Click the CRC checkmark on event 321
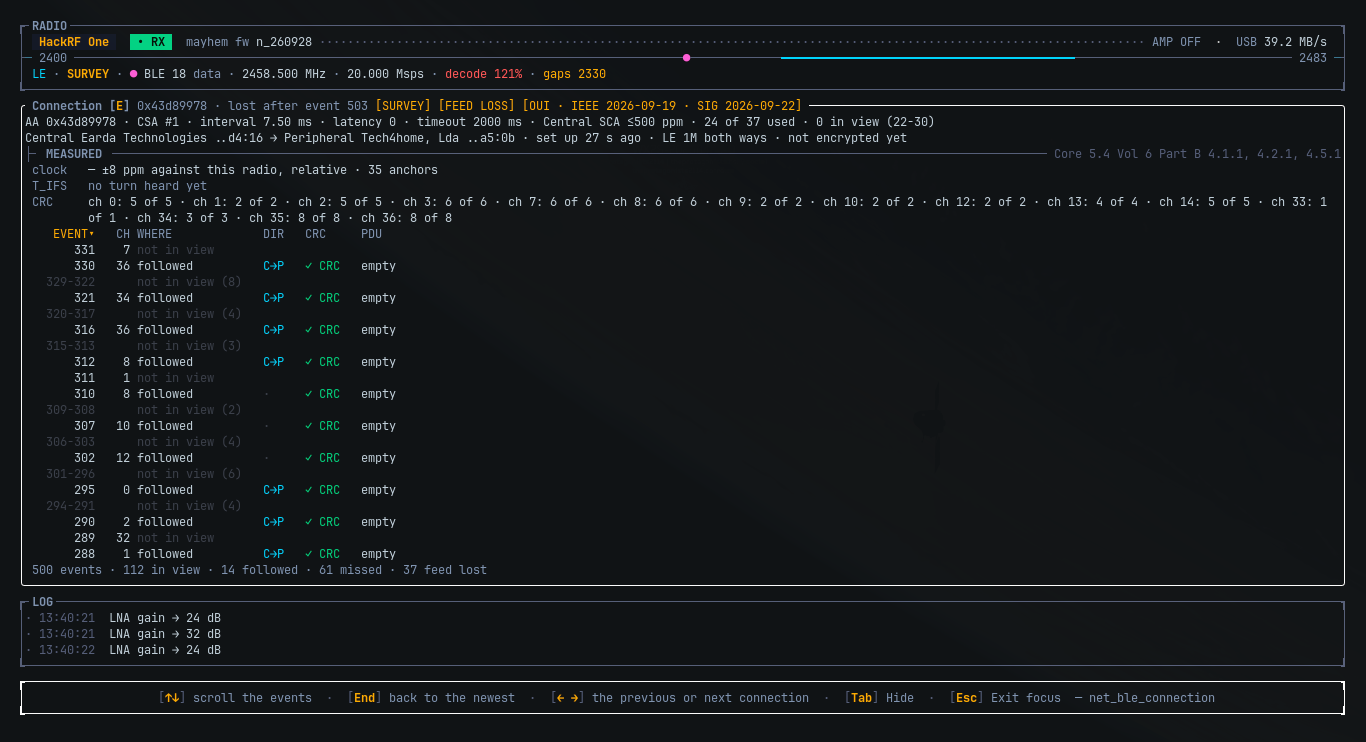 (x=309, y=298)
